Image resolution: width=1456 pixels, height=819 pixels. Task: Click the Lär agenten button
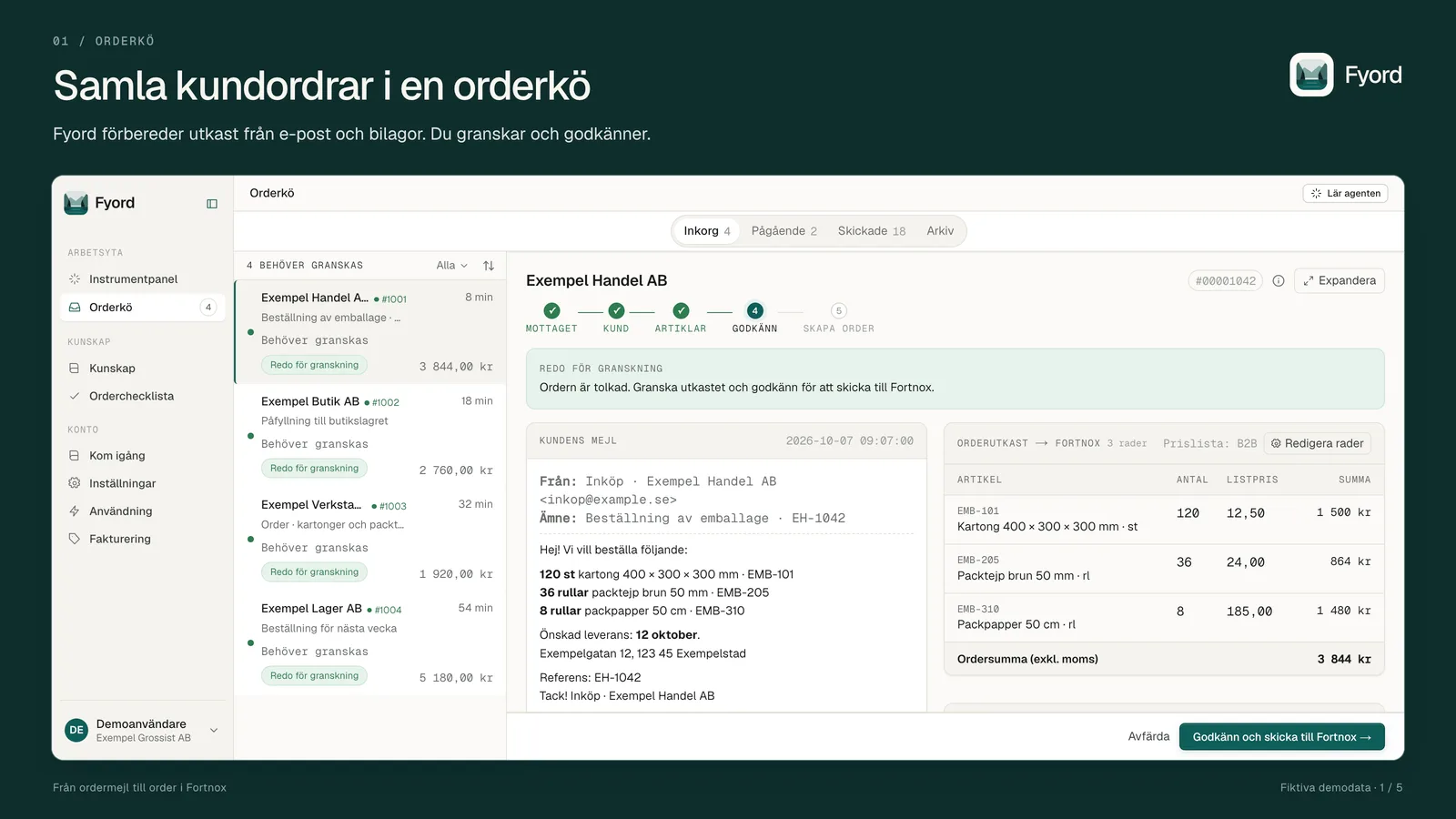pyautogui.click(x=1345, y=193)
